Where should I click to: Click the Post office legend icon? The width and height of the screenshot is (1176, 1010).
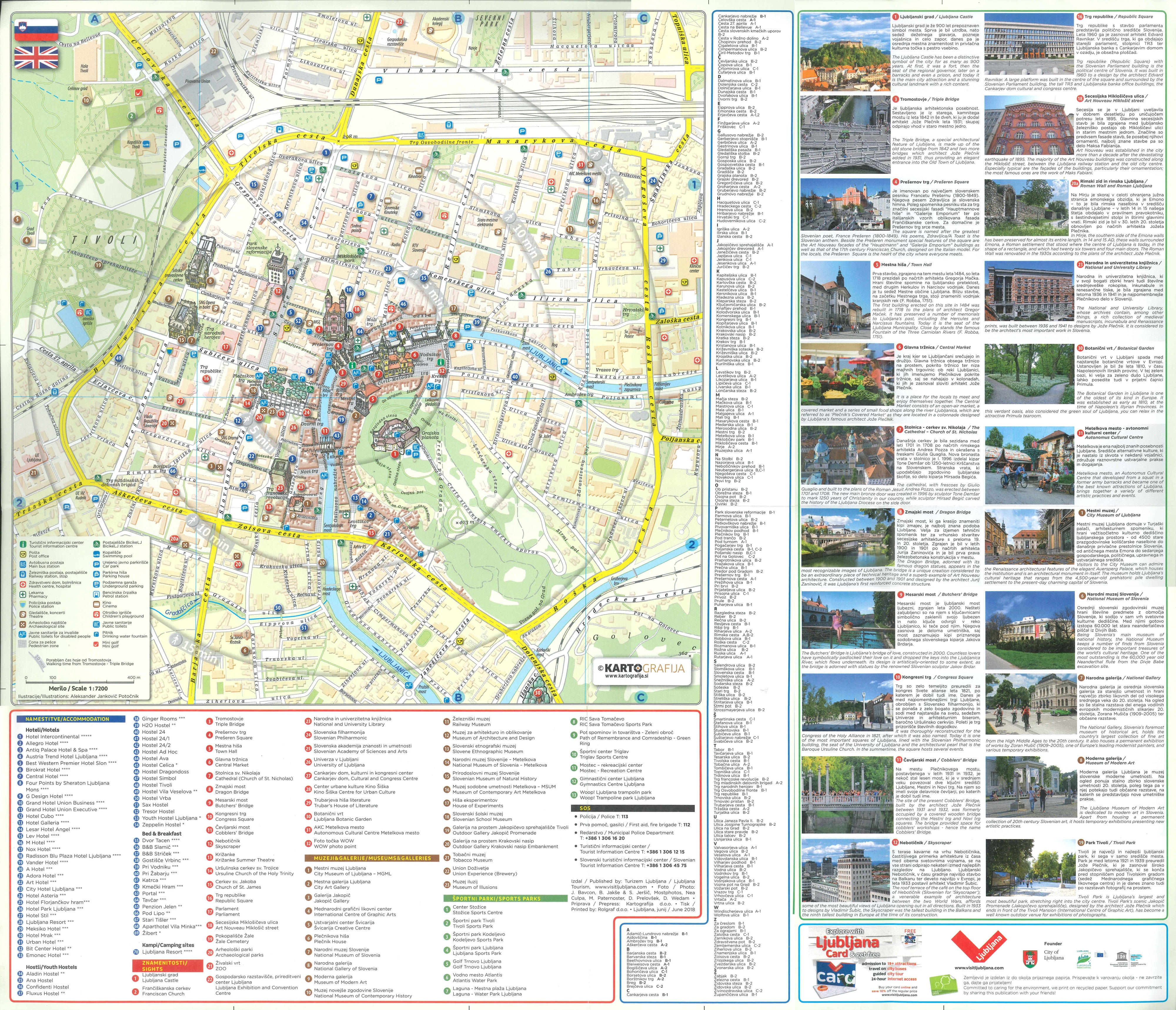pos(23,554)
